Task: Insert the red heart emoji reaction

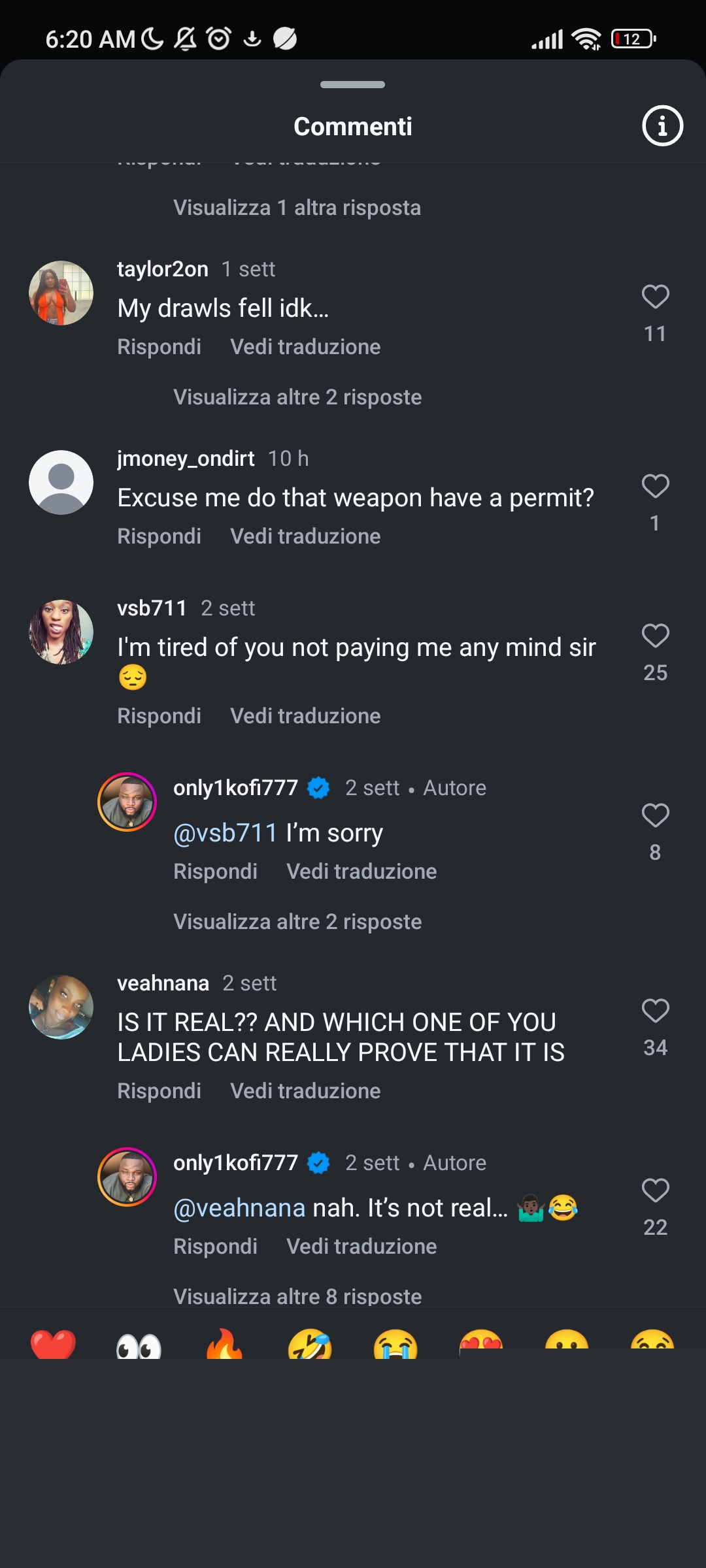Action: click(x=53, y=1345)
